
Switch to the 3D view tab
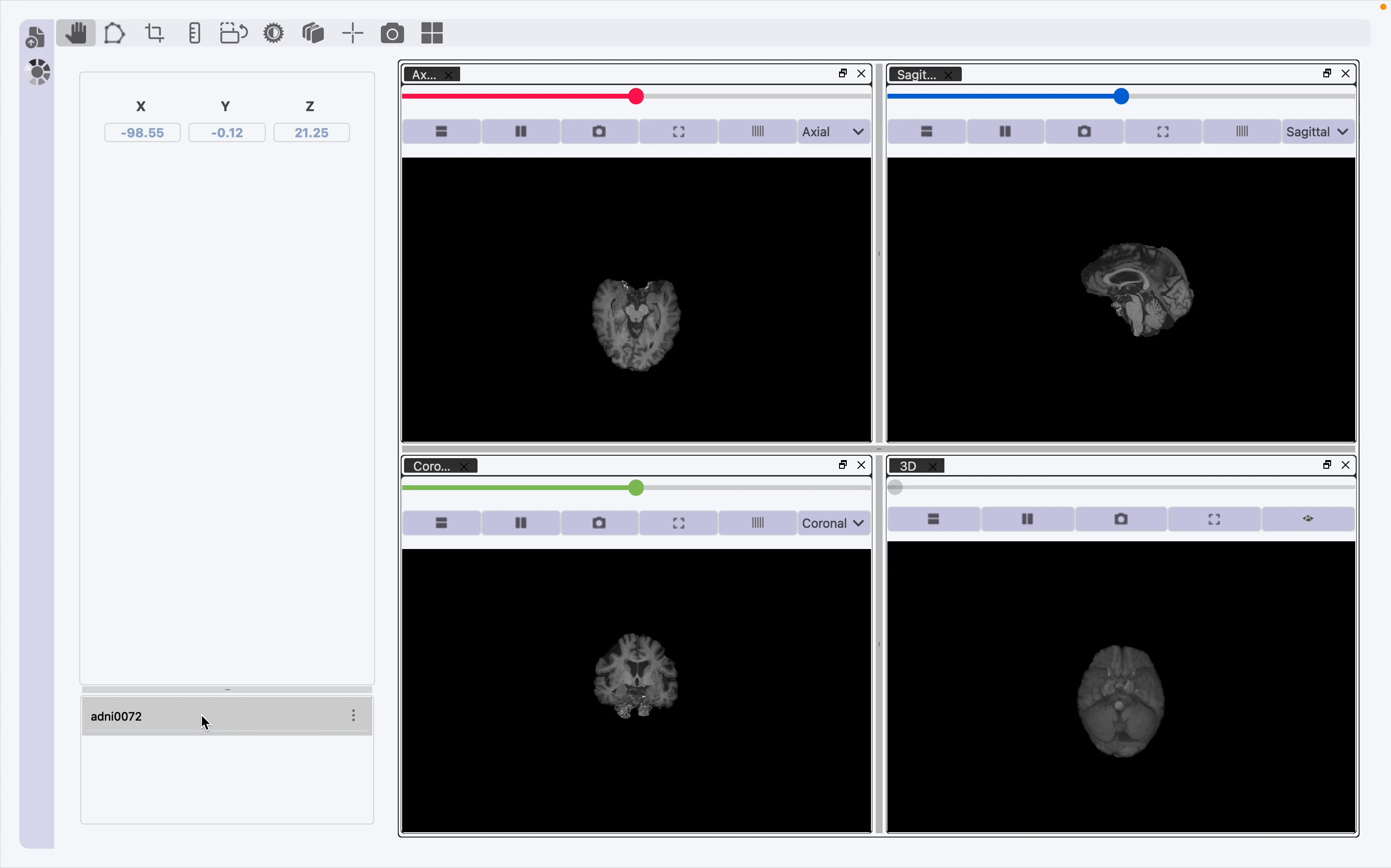(x=908, y=466)
